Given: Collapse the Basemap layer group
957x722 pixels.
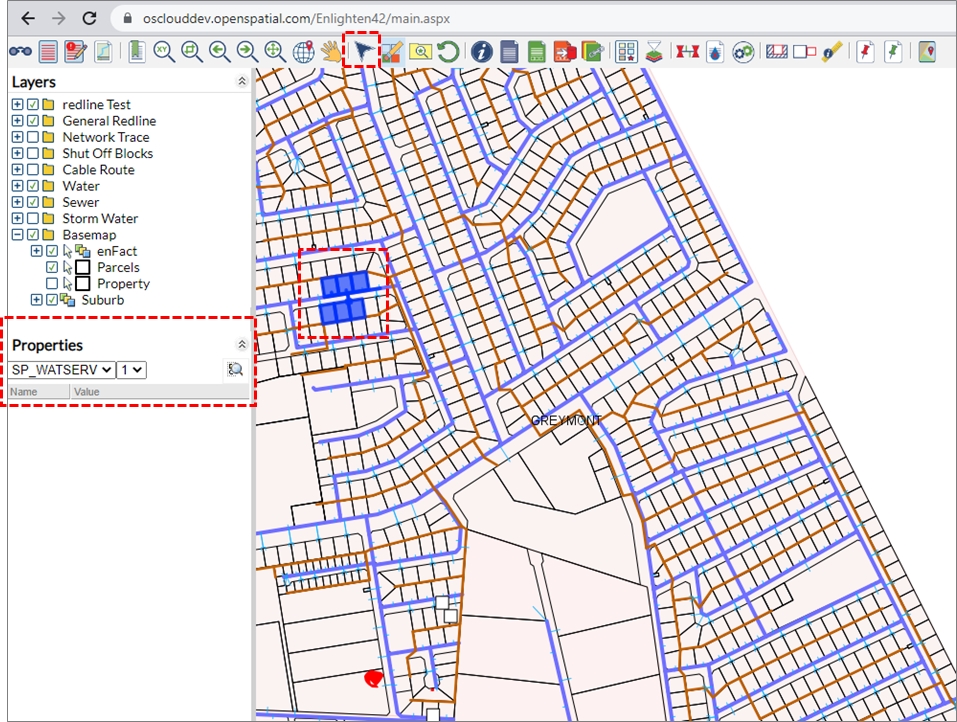Looking at the screenshot, I should [17, 235].
